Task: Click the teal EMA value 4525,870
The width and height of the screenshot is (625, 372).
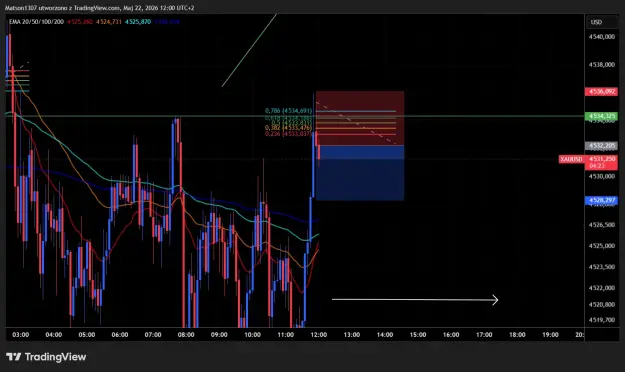Action: (138, 22)
